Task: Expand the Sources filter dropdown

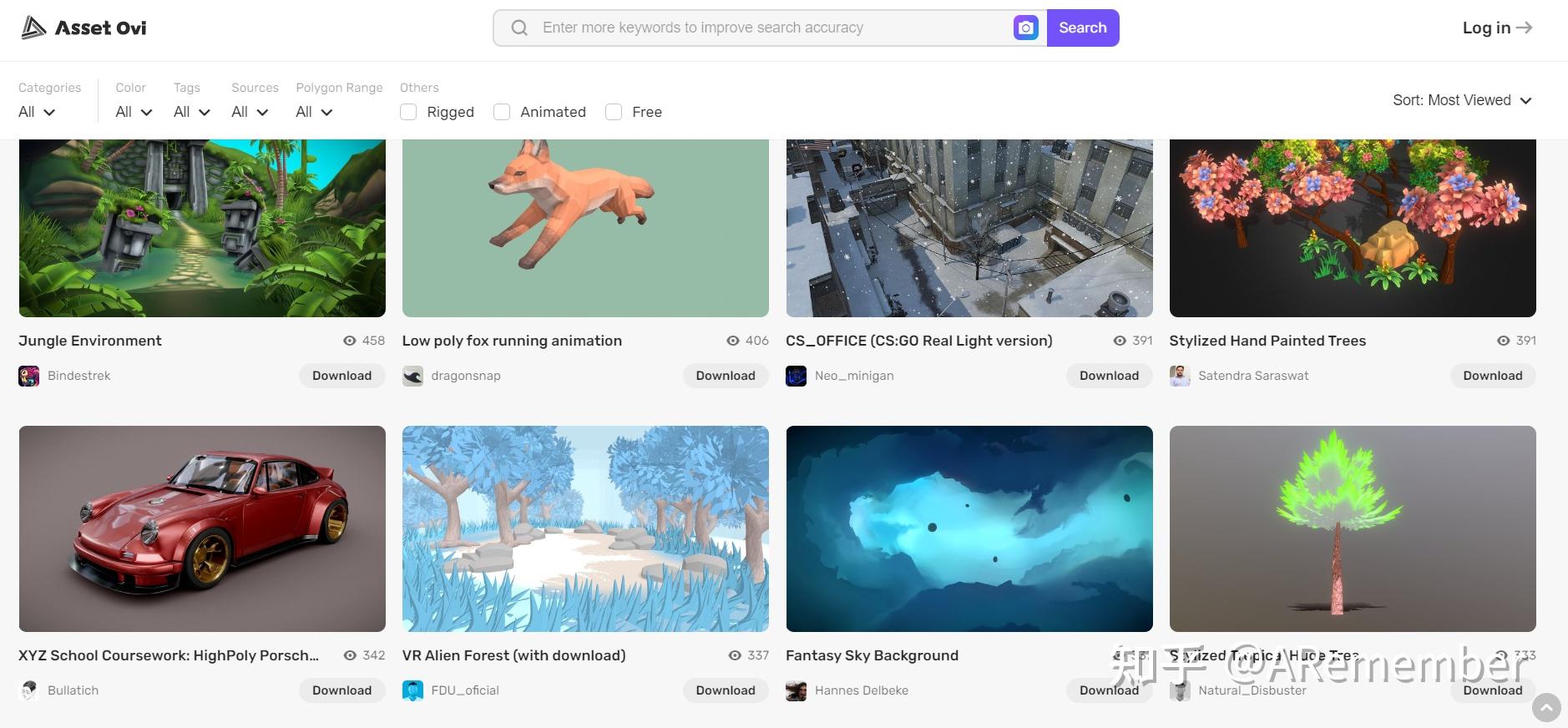Action: pos(250,112)
